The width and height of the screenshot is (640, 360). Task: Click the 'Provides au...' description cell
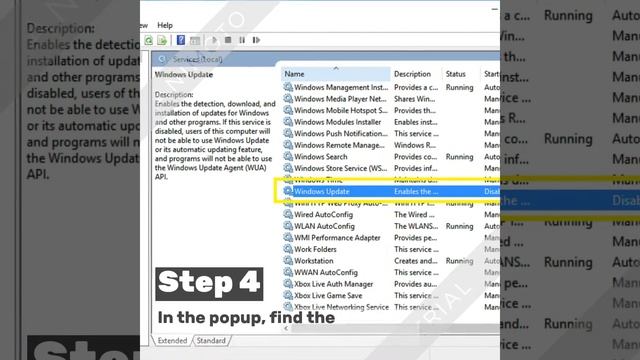[x=416, y=284]
